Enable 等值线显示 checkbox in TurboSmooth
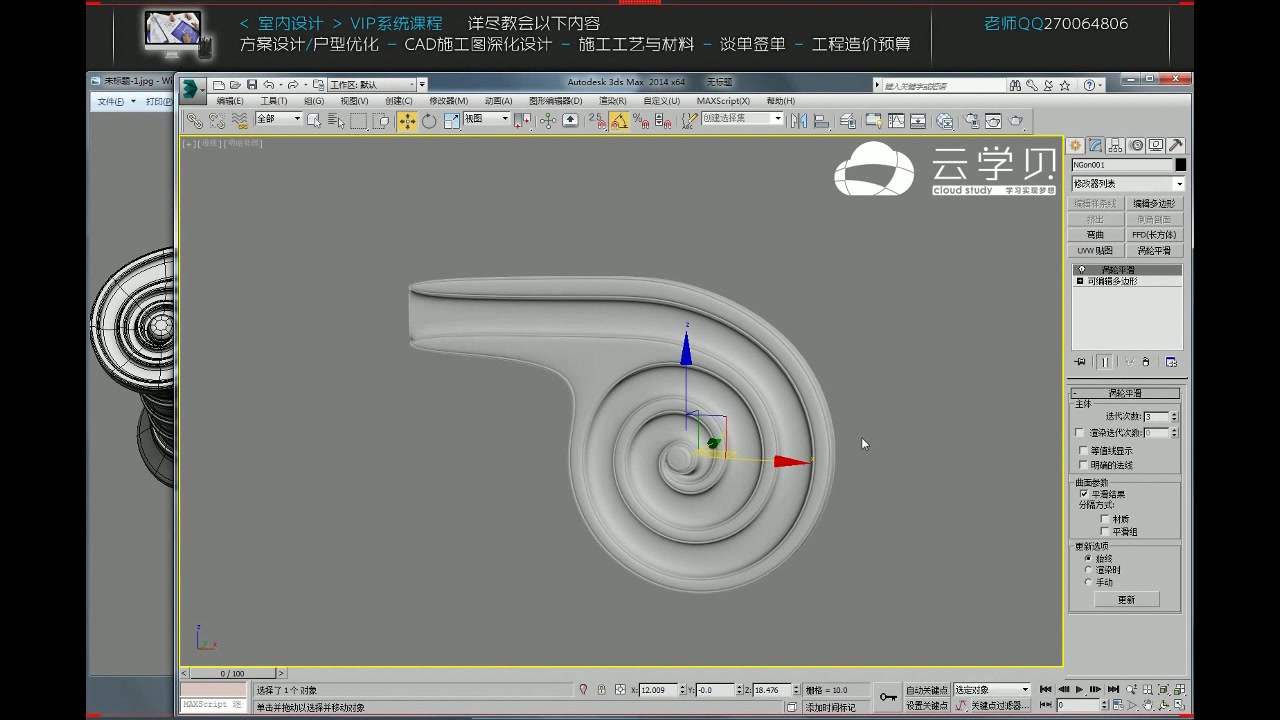1280x720 pixels. tap(1084, 450)
